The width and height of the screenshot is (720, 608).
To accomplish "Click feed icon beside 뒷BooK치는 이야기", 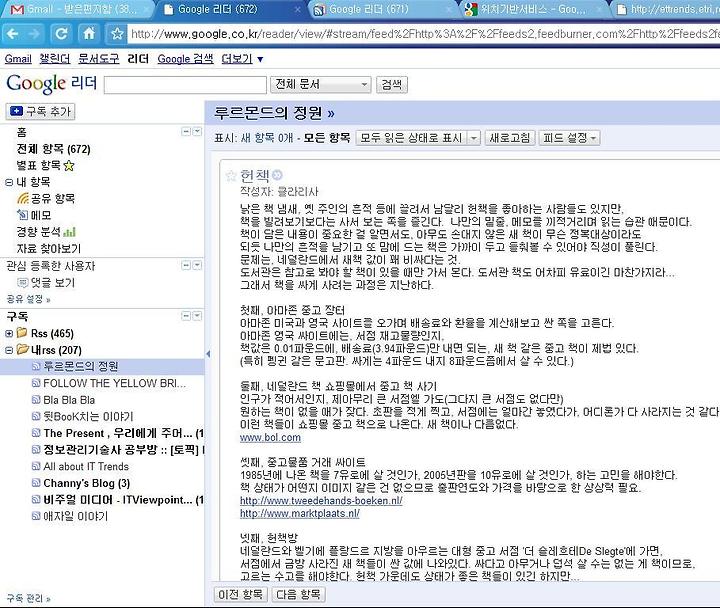I will [x=36, y=416].
